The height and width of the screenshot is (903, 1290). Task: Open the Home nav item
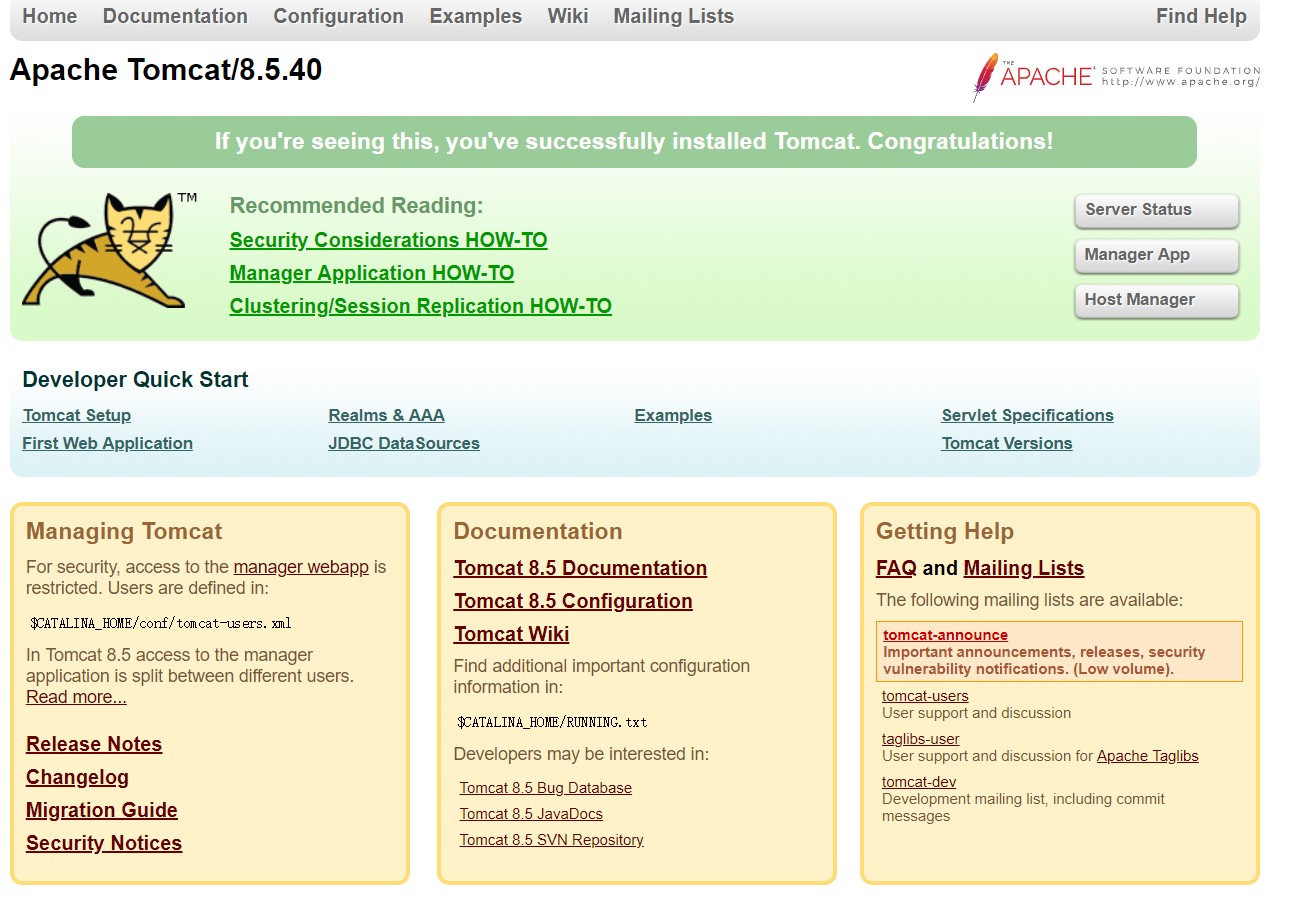point(49,16)
